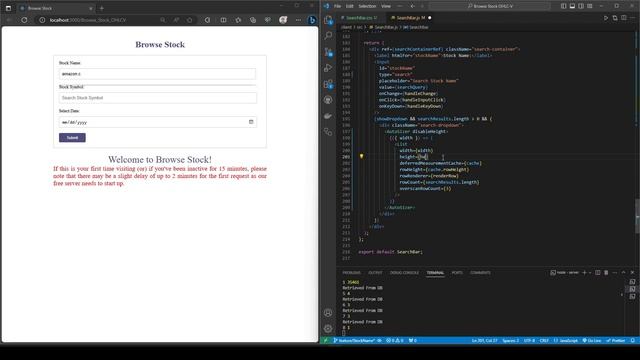Open the browser profile avatar
Image resolution: width=640 pixels, height=360 pixels.
click(x=283, y=20)
